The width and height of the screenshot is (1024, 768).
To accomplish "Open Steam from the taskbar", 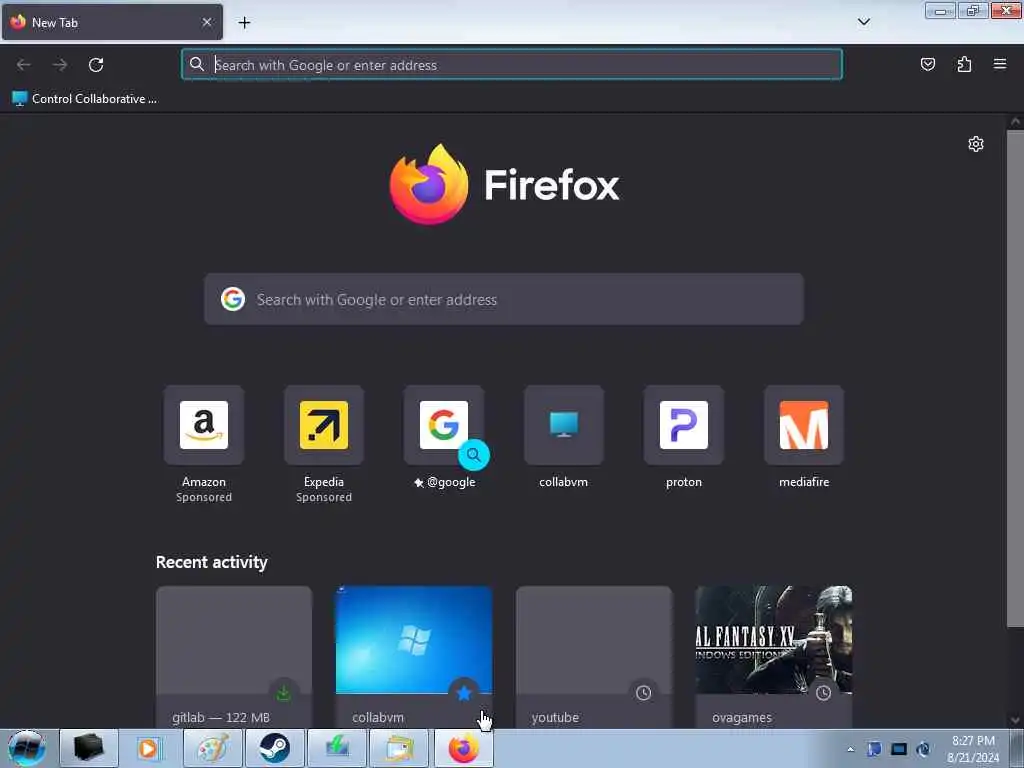I will click(275, 748).
